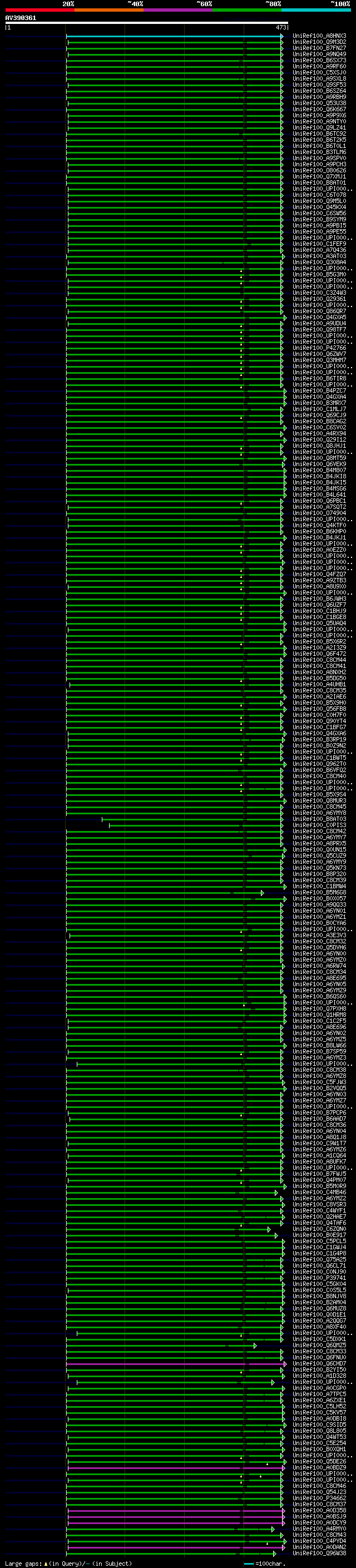Select hit label UniRef100_C5XSJ0
356x1568 pixels.
pyautogui.click(x=319, y=72)
